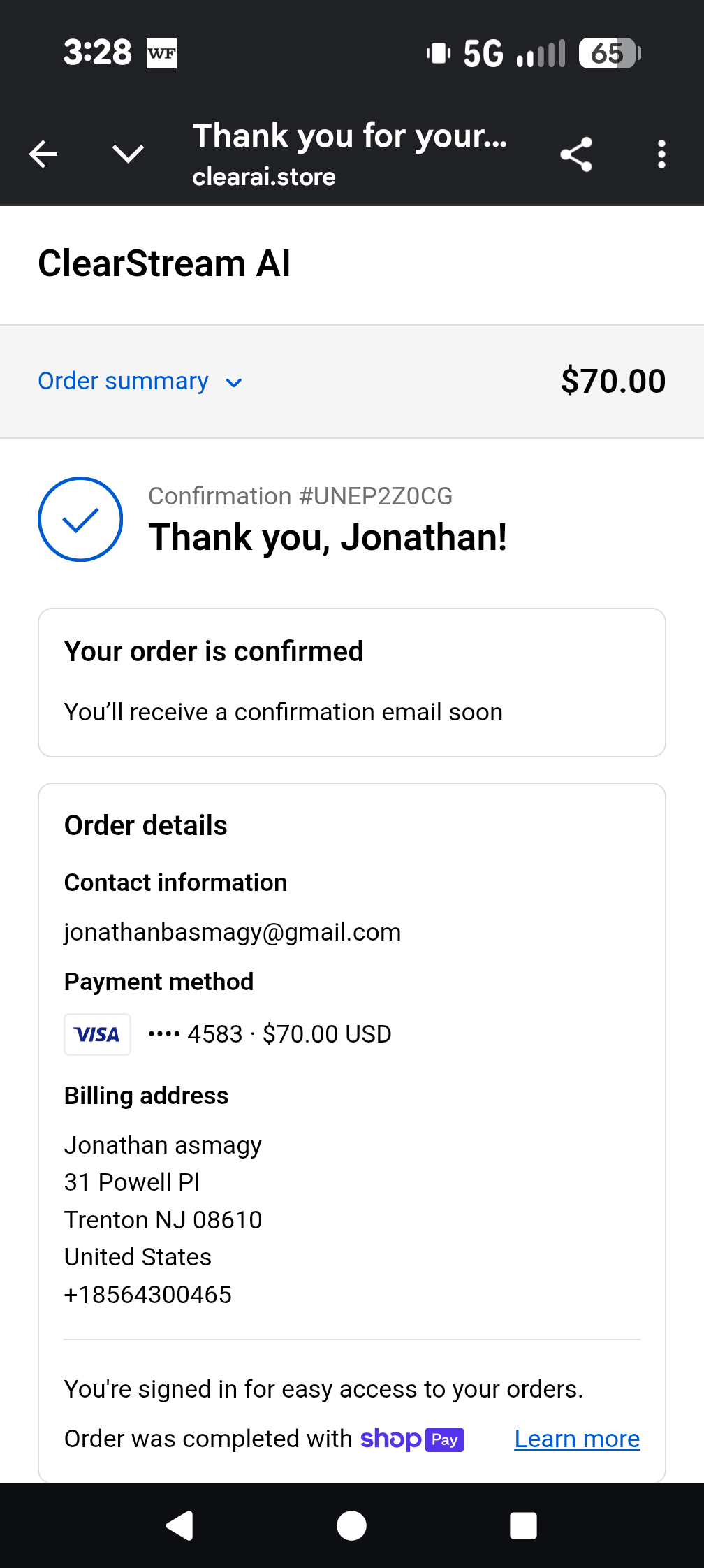Tap the Visa card icon
The height and width of the screenshot is (1568, 704).
(x=97, y=1034)
